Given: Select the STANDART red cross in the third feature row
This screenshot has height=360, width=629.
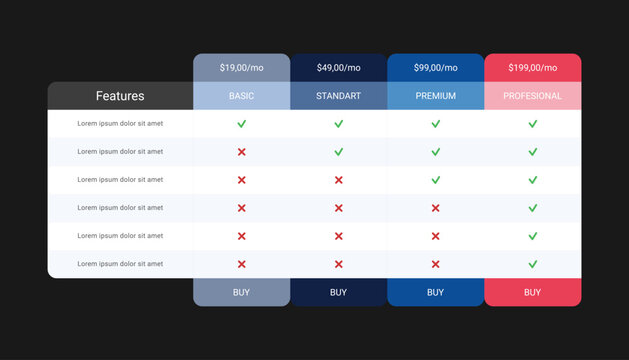Looking at the screenshot, I should [339, 180].
